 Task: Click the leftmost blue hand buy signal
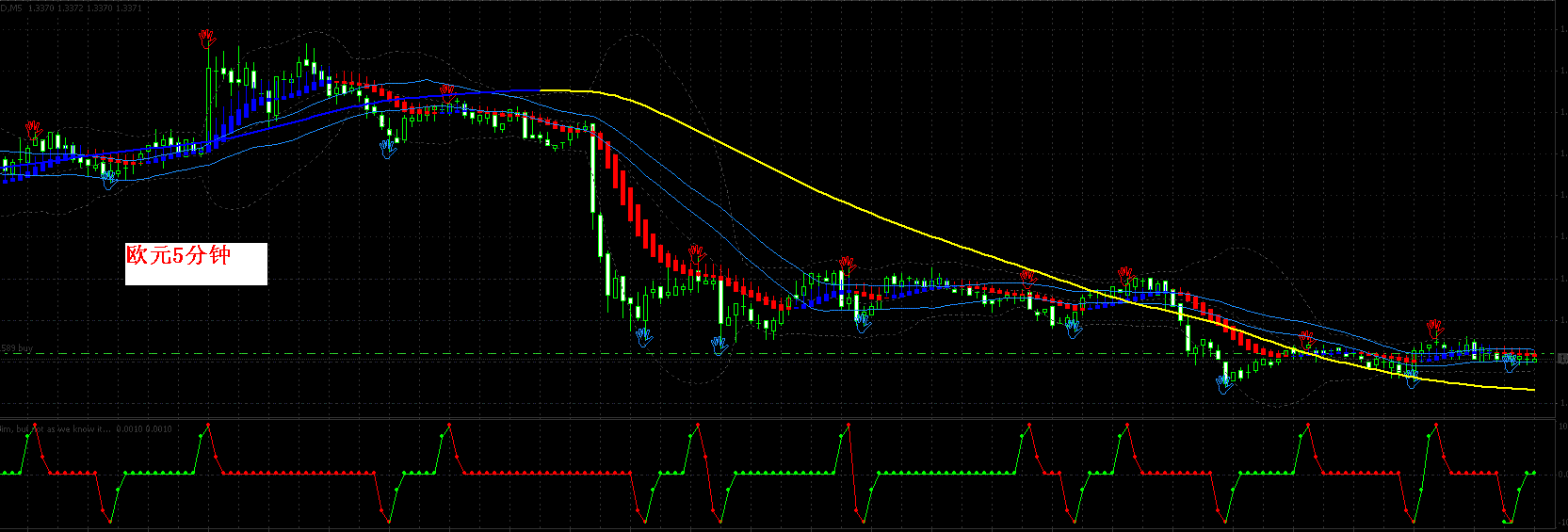[x=110, y=178]
